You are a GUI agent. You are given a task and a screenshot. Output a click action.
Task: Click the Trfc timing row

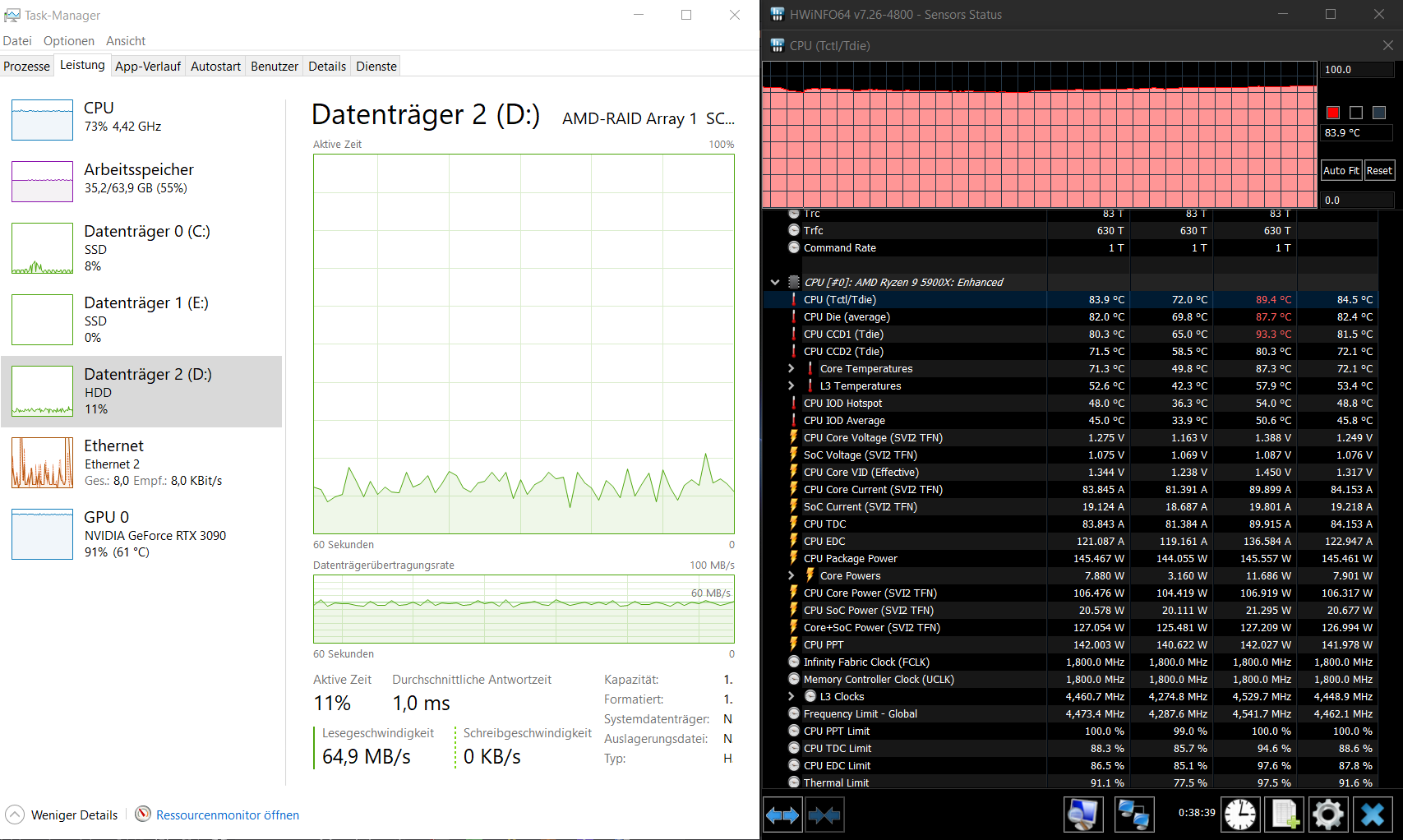pos(1070,230)
